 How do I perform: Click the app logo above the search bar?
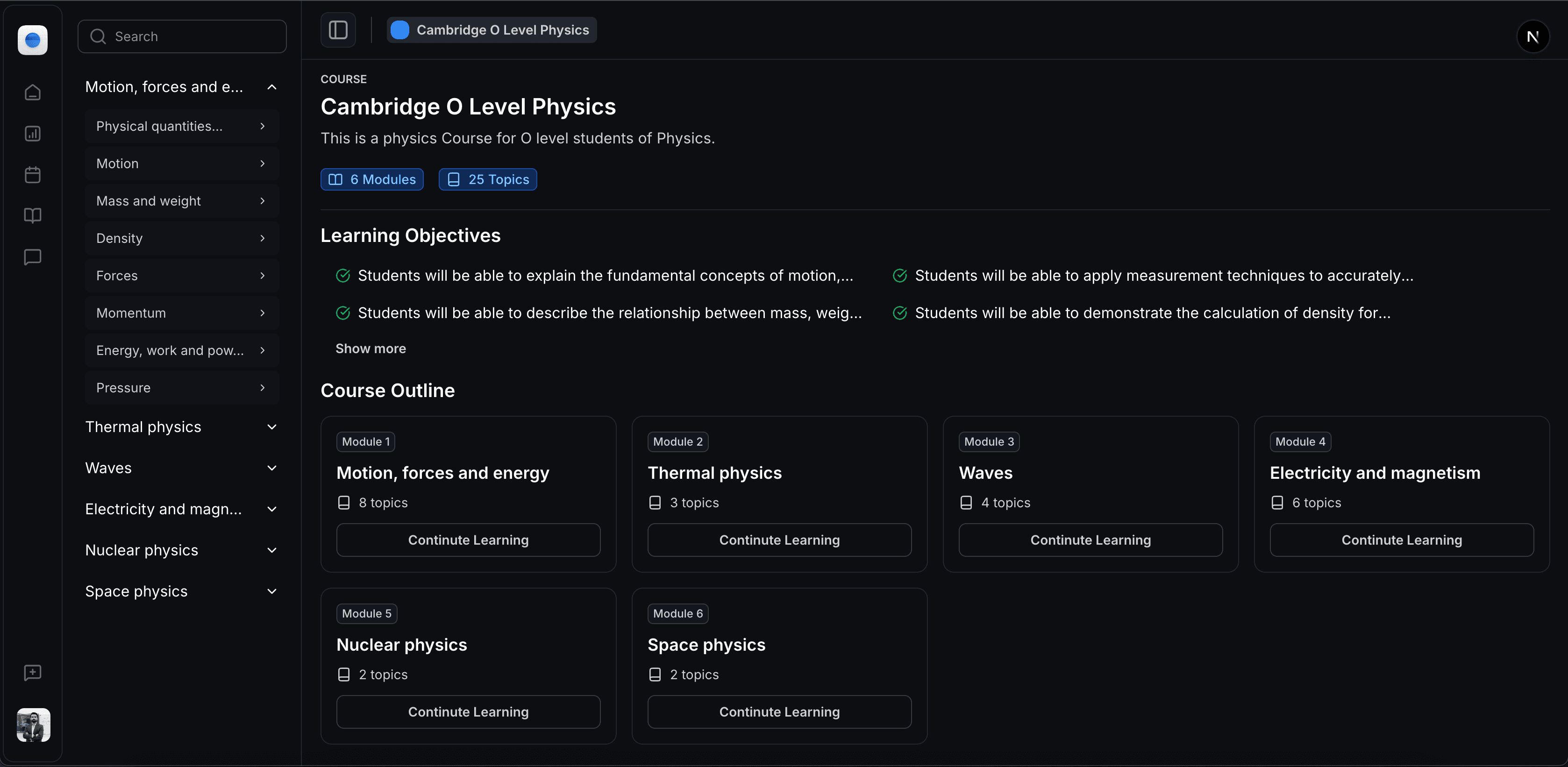click(x=32, y=40)
